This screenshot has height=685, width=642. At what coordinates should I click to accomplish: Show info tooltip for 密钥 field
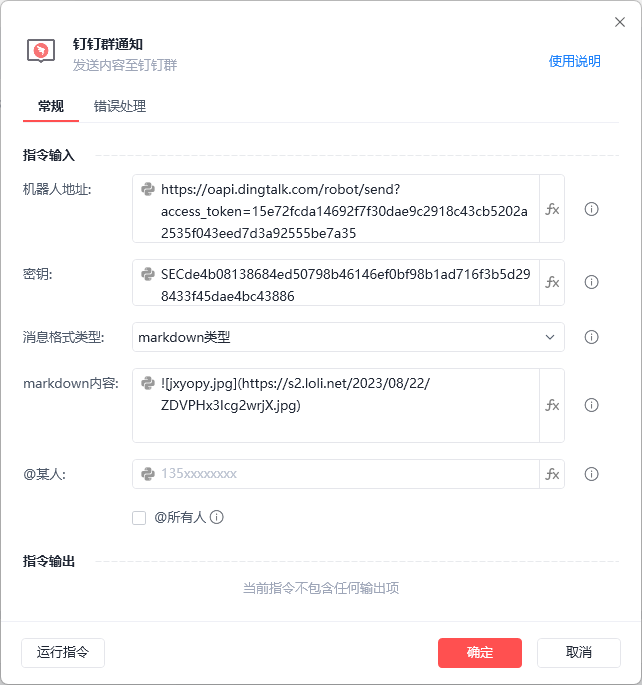[x=591, y=282]
